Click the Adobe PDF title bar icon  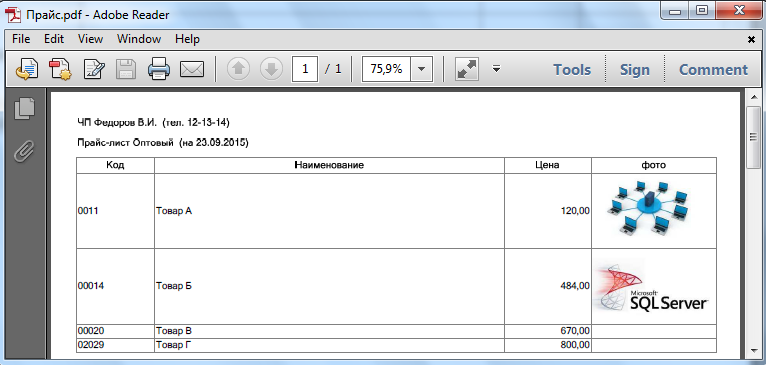pos(14,15)
